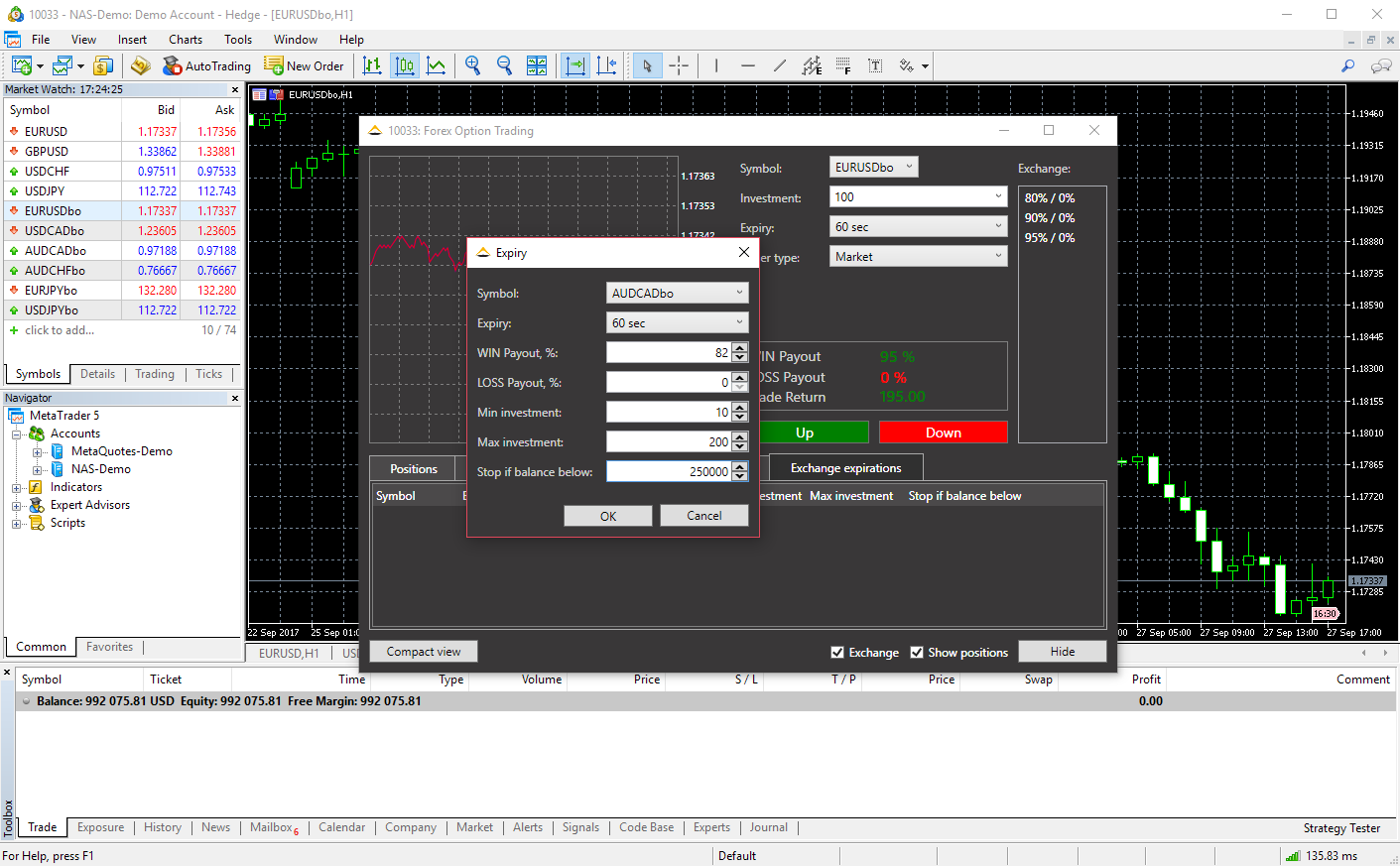Switch chart to candlesticks view
Image resolution: width=1400 pixels, height=866 pixels.
click(x=405, y=65)
